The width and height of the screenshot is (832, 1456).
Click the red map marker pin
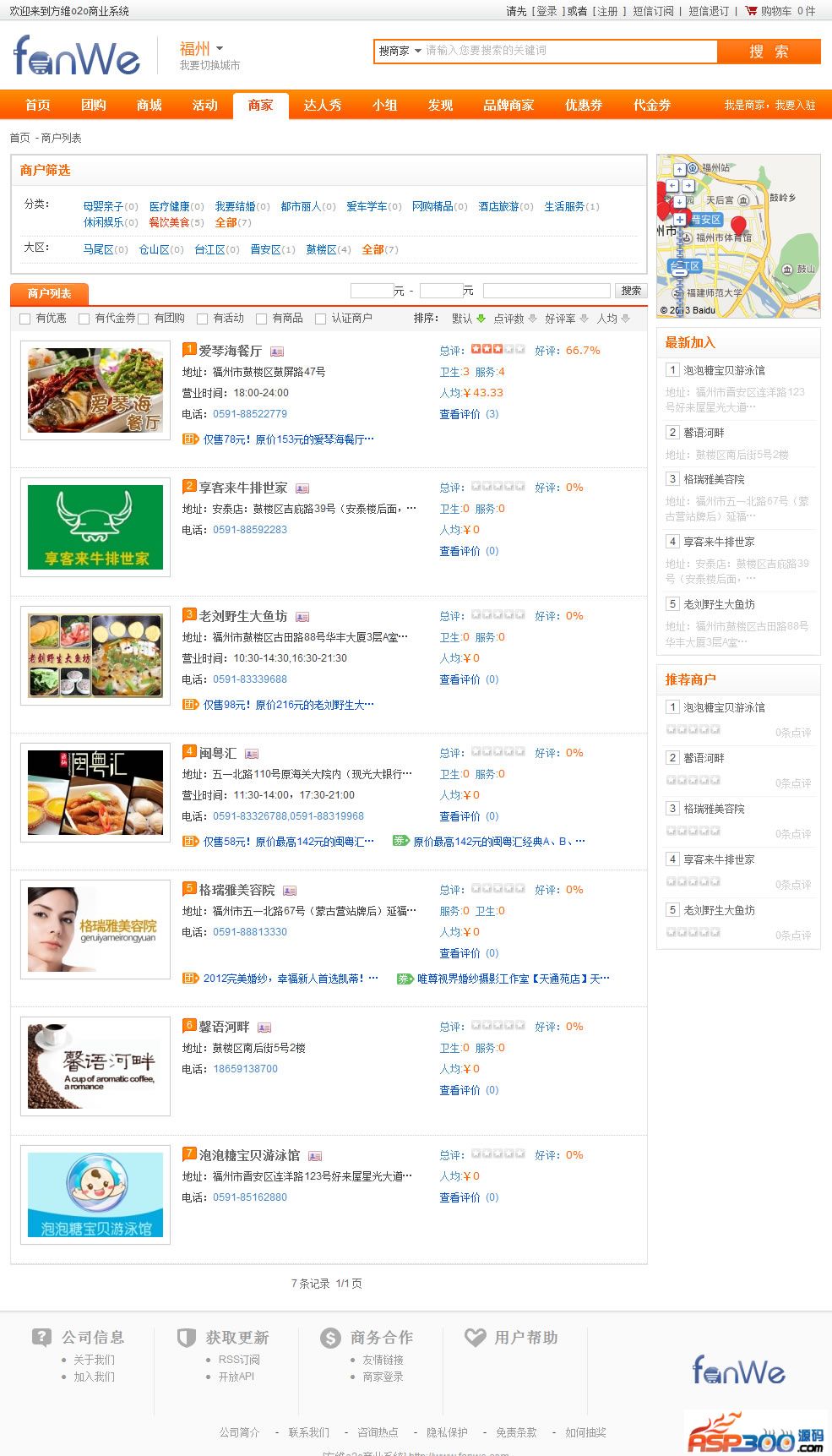pyautogui.click(x=738, y=226)
